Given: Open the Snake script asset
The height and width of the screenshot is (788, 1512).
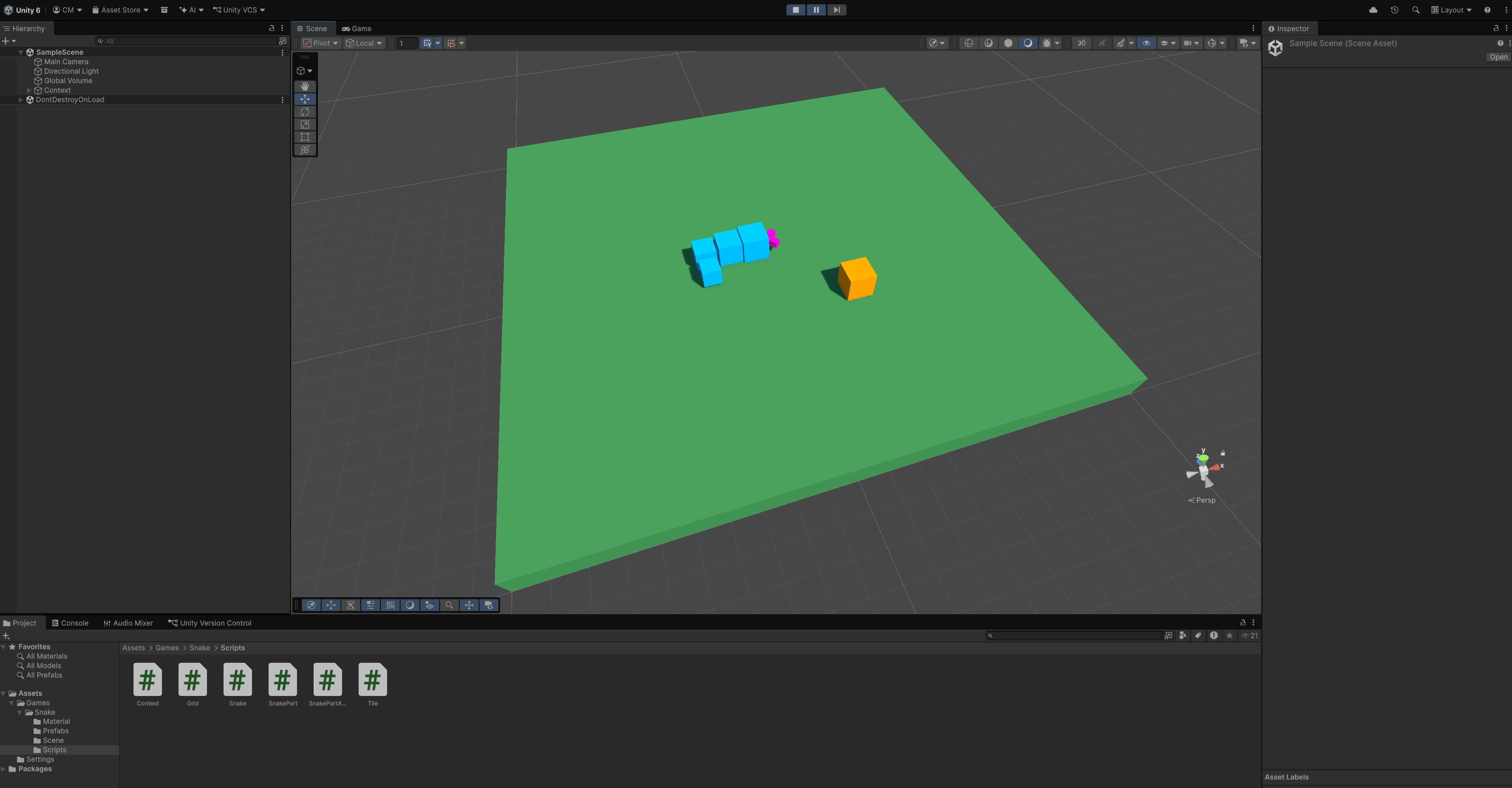Looking at the screenshot, I should point(237,680).
